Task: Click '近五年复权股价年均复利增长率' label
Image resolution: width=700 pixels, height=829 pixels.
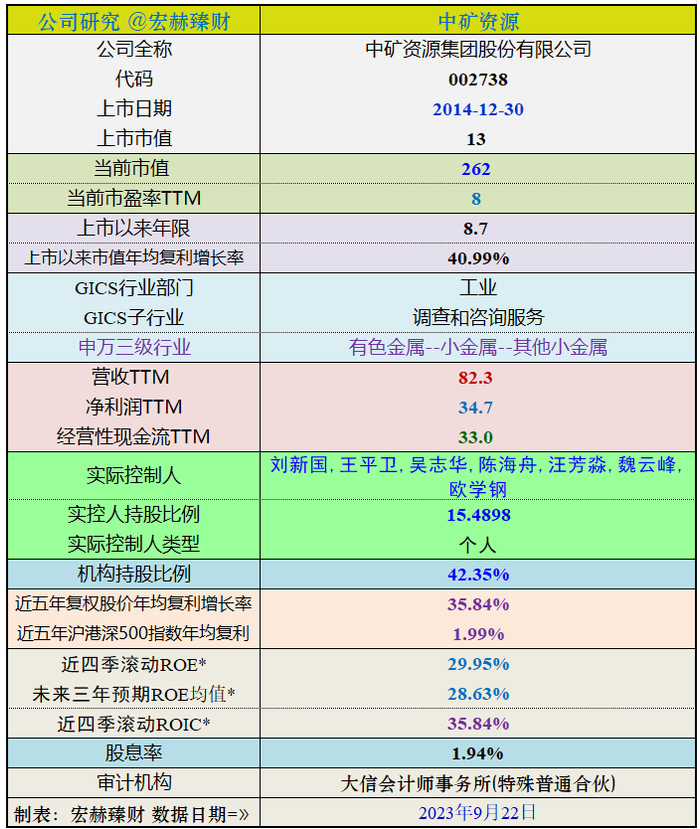Action: tap(134, 604)
